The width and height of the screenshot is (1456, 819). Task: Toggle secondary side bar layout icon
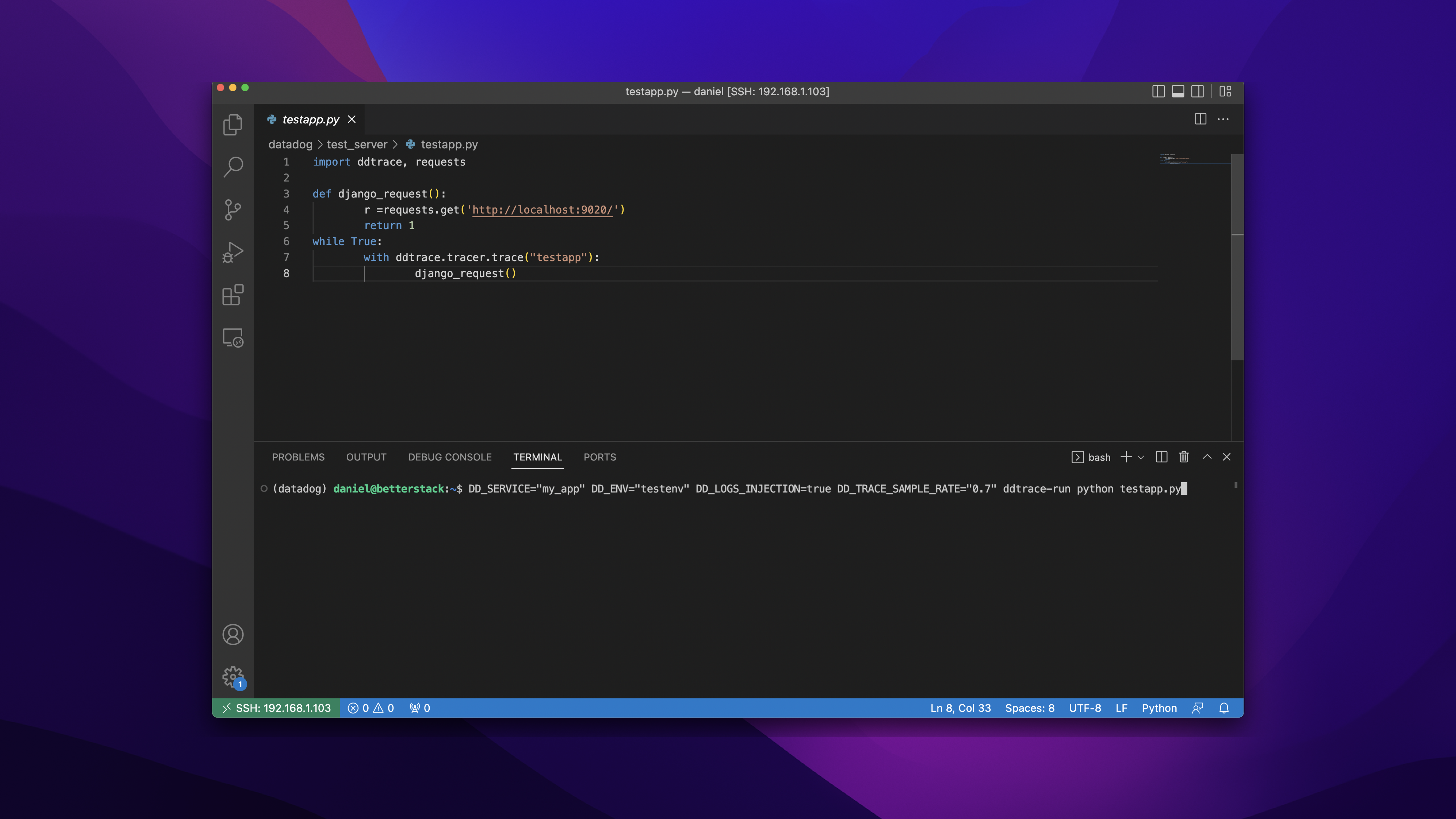pos(1197,91)
